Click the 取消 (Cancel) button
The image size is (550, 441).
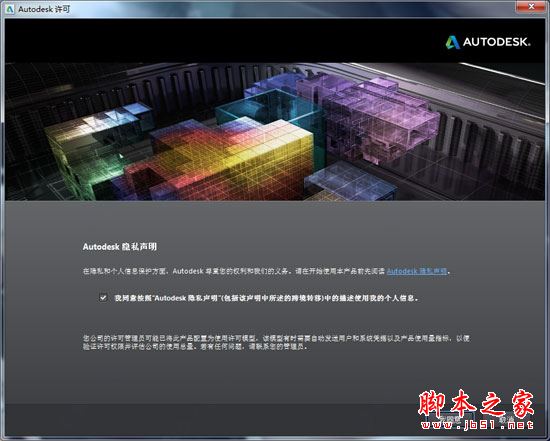(507, 419)
